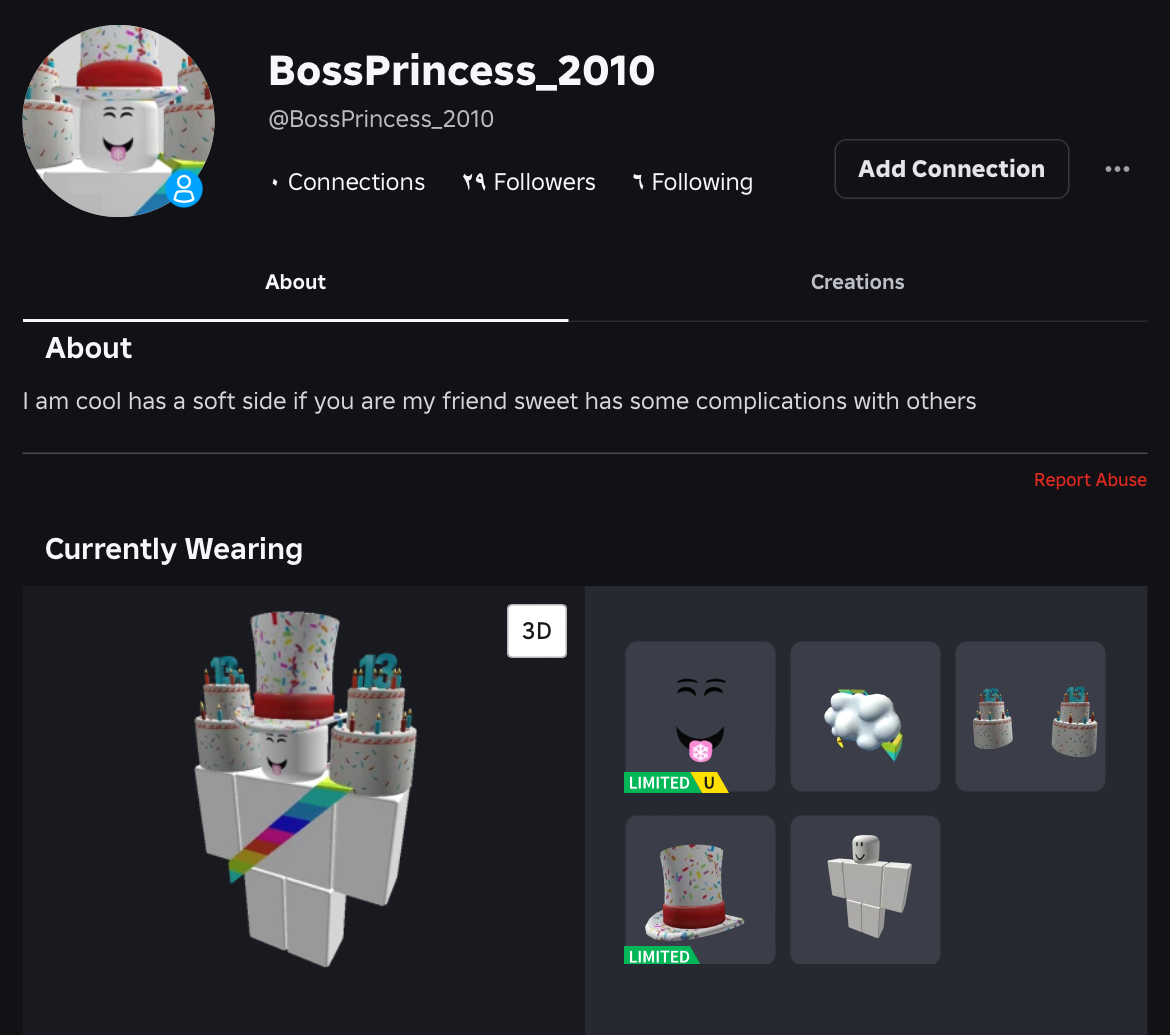Viewport: 1170px width, 1035px height.
Task: Click the profile avatar picture
Action: pos(119,121)
